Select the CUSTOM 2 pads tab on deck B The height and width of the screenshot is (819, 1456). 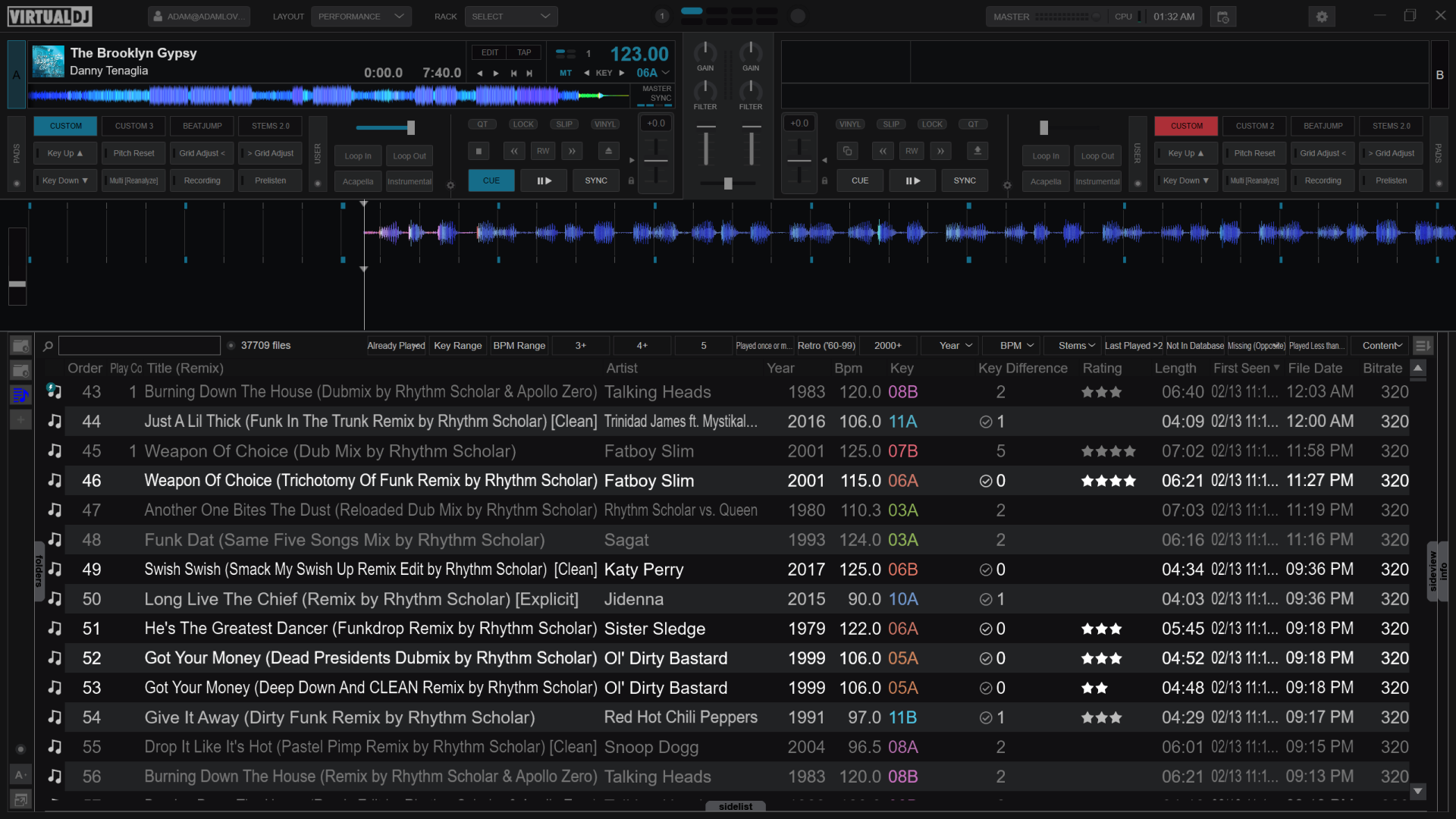tap(1255, 126)
